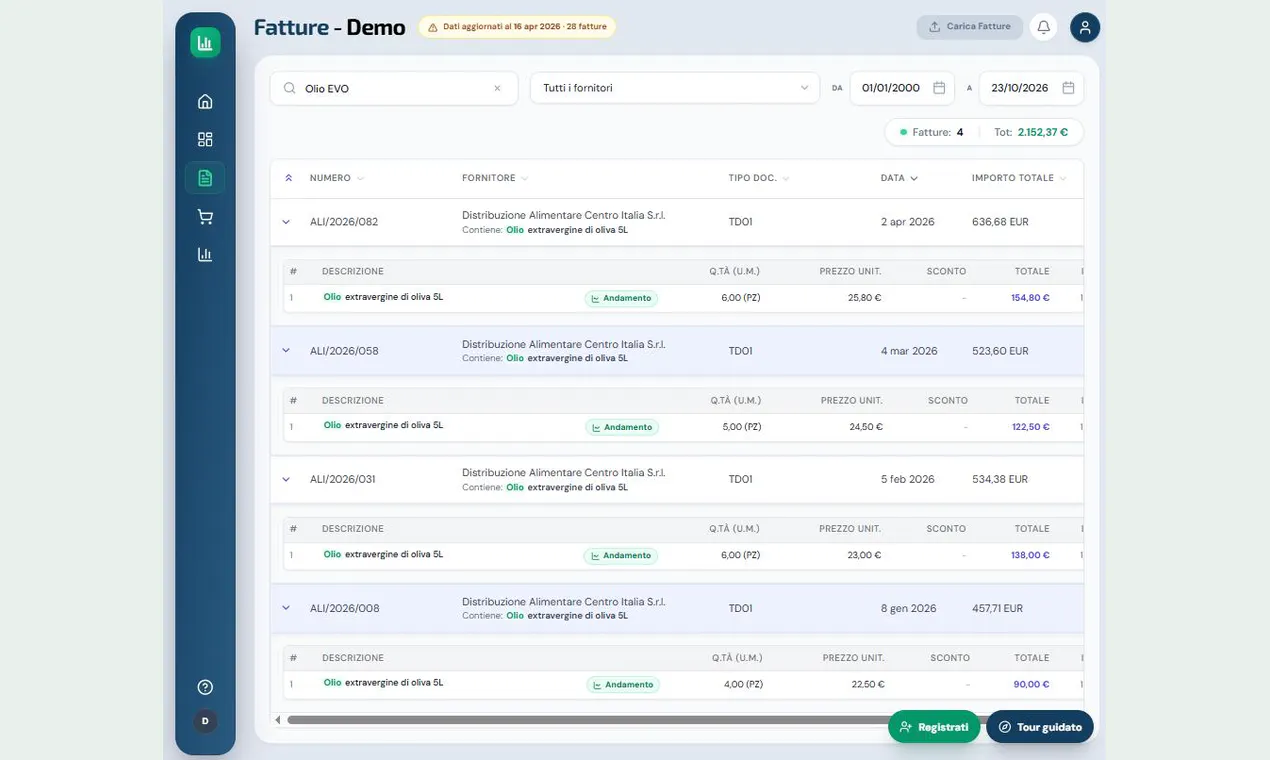Open the dashboard grid icon in sidebar
Image resolution: width=1270 pixels, height=760 pixels.
[x=205, y=139]
